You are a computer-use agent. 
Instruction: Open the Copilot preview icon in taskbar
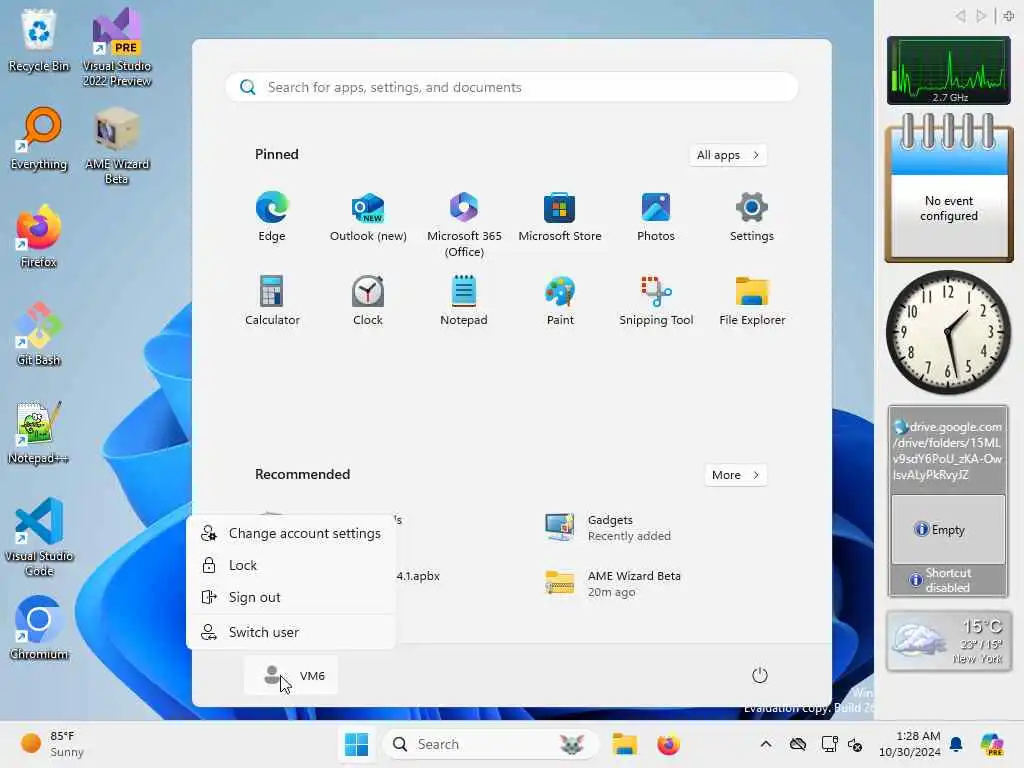click(x=993, y=744)
